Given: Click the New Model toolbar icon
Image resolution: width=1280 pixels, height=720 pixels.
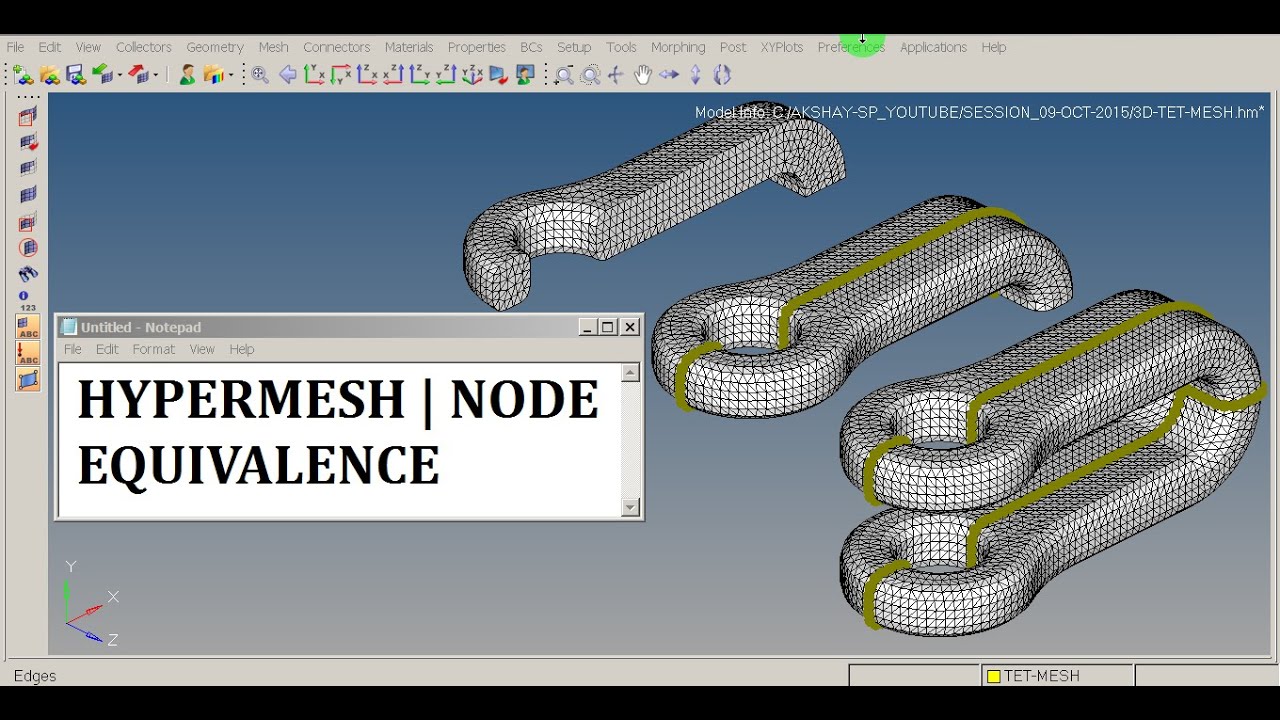Looking at the screenshot, I should 23,75.
